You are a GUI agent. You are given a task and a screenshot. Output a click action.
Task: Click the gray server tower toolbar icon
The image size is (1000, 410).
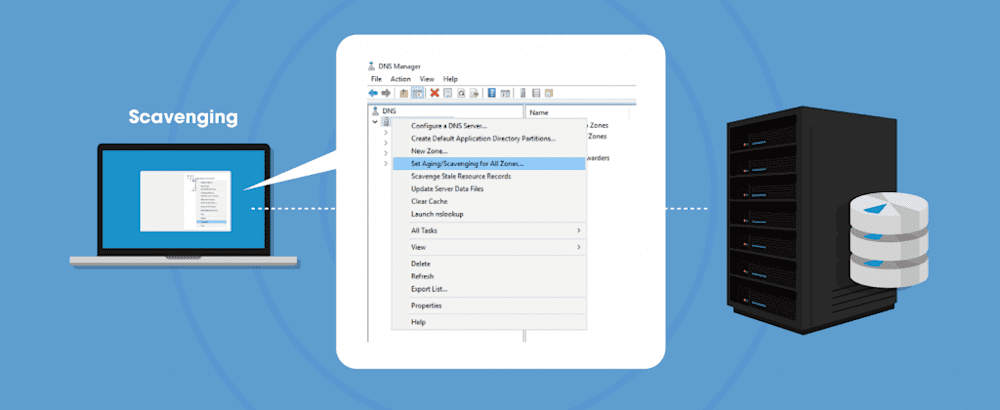tap(523, 93)
